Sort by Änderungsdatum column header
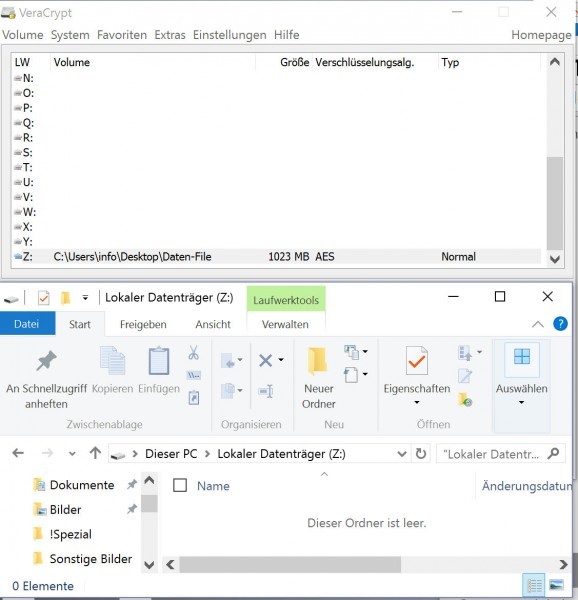 tap(527, 486)
